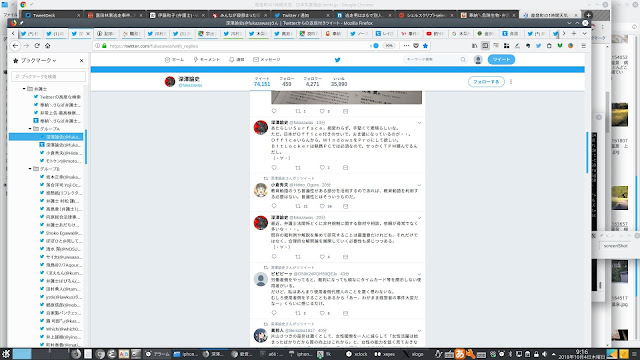
Task: Go back with Firefox back arrow
Action: click(15, 46)
